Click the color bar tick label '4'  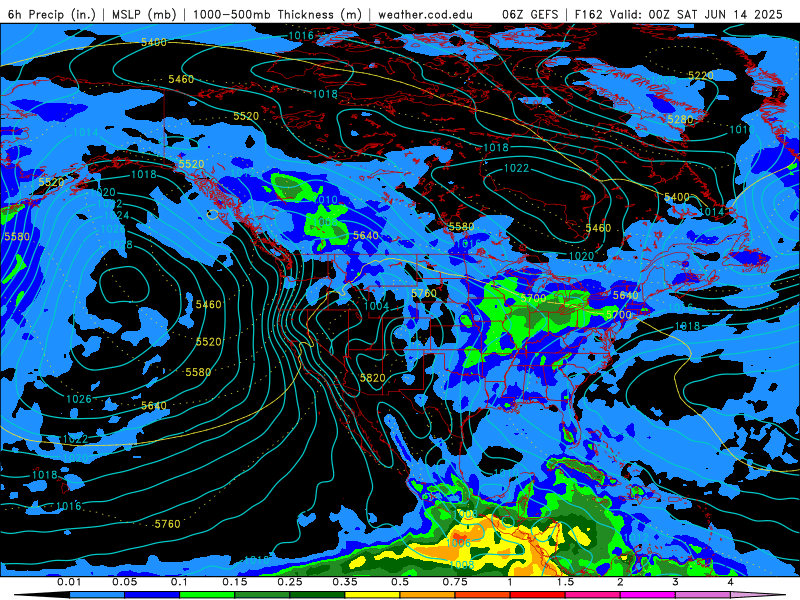click(731, 582)
